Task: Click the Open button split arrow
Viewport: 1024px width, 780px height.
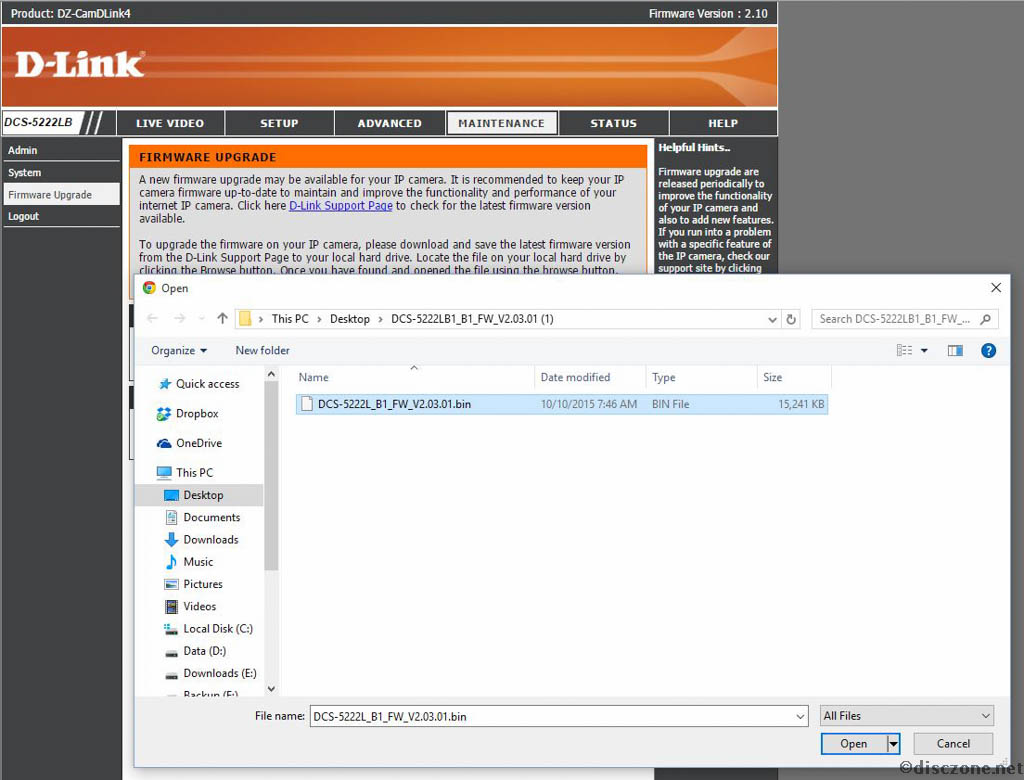Action: tap(893, 743)
